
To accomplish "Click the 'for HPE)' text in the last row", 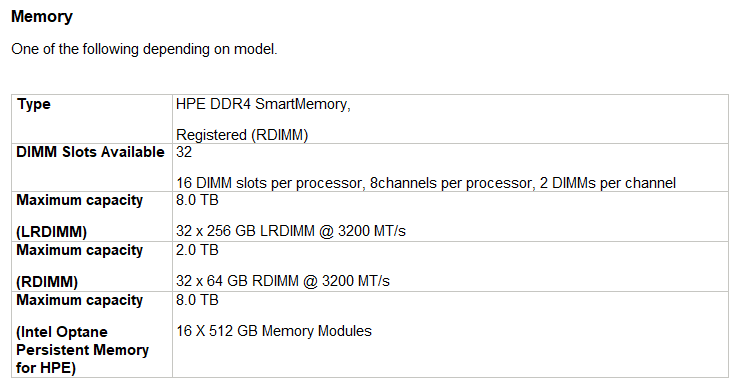I will 46,368.
